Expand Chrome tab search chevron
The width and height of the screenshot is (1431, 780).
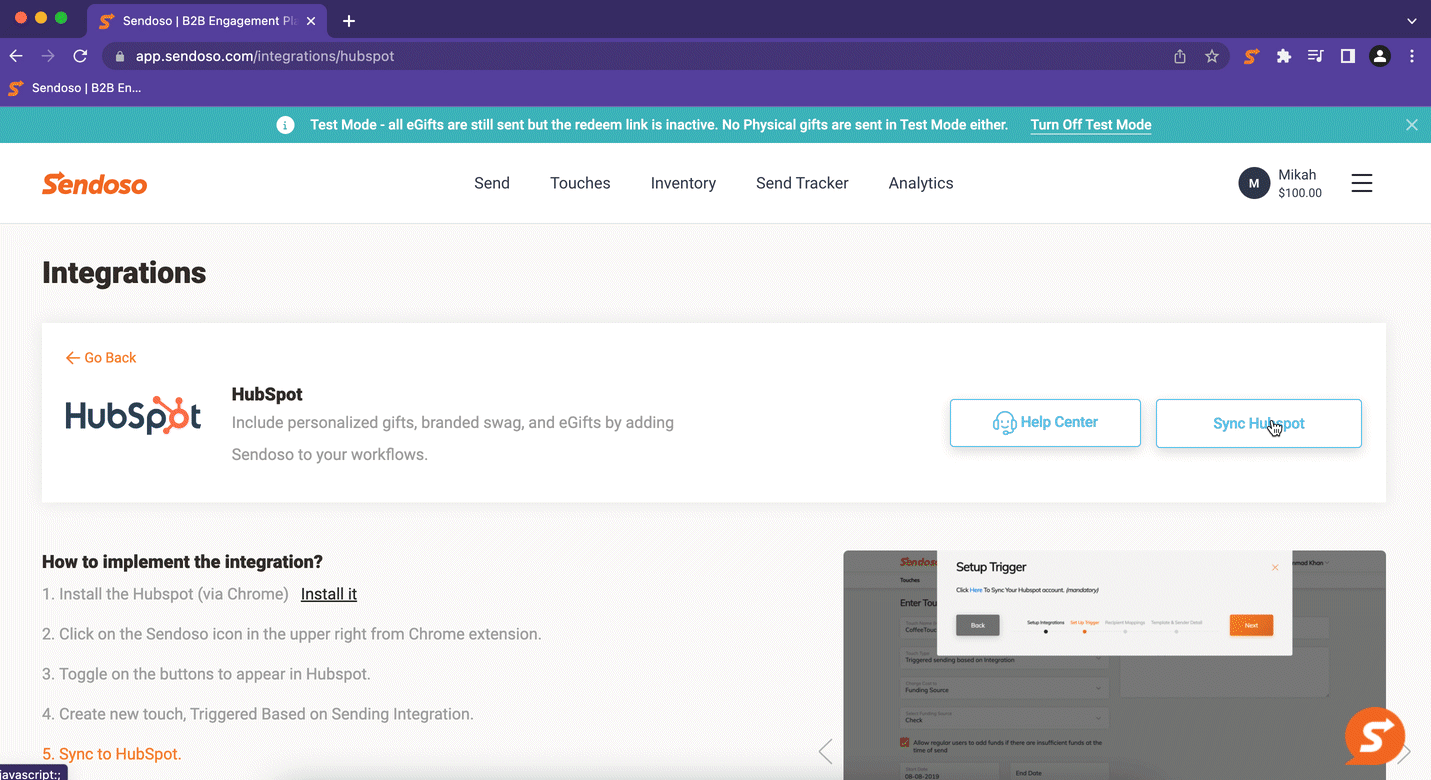tap(1411, 21)
